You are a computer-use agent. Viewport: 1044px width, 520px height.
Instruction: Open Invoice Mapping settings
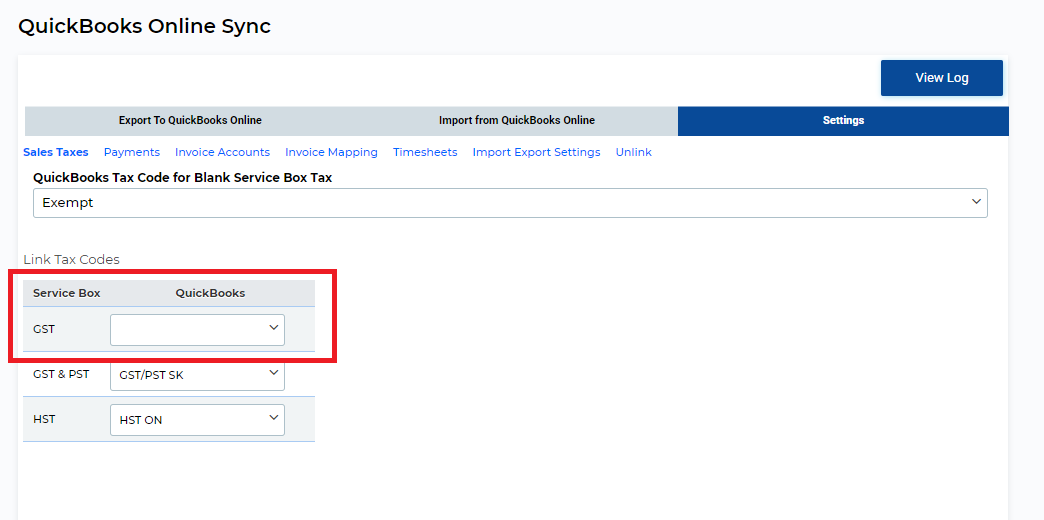click(332, 152)
